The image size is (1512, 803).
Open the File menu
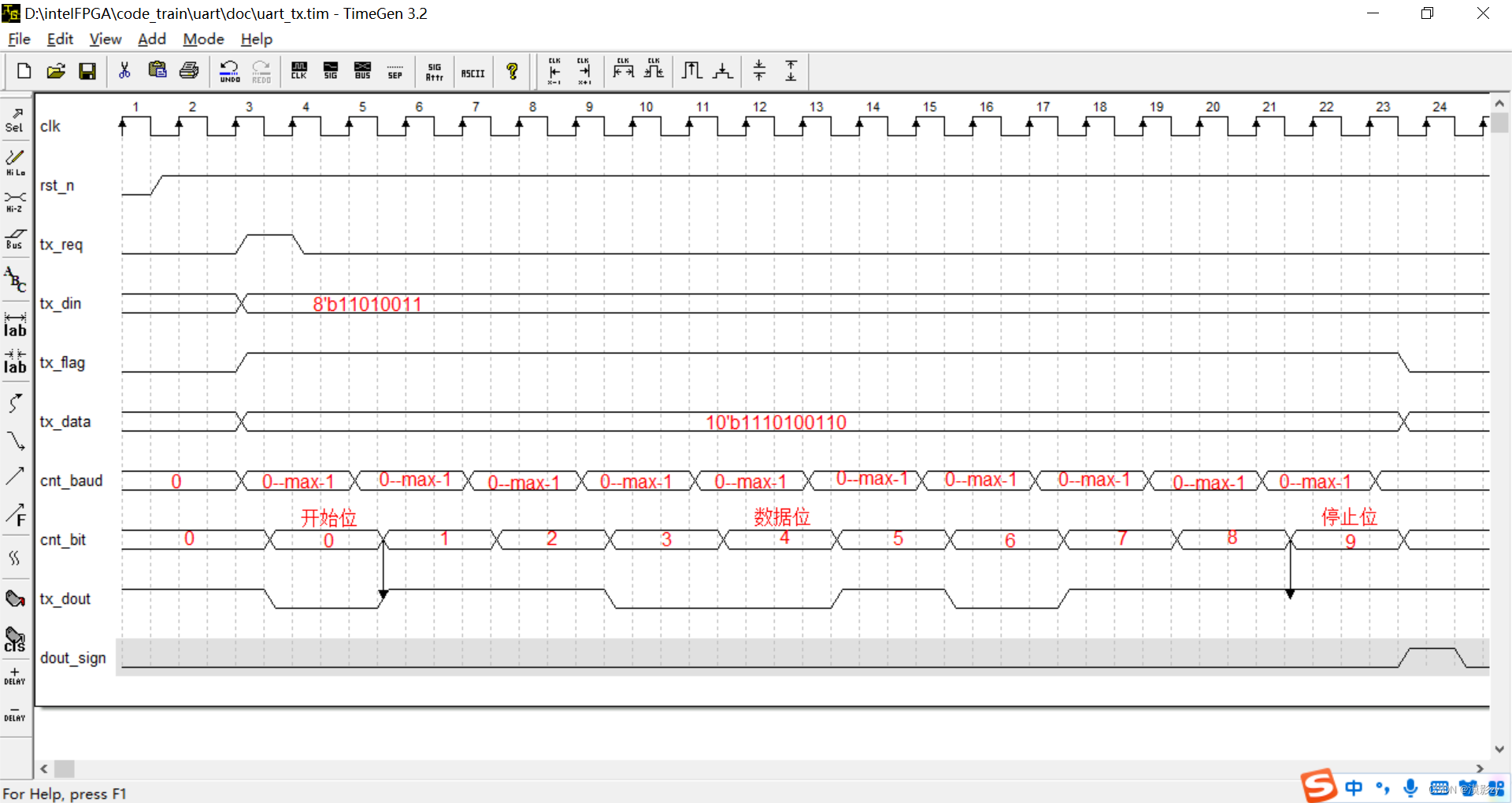[19, 39]
